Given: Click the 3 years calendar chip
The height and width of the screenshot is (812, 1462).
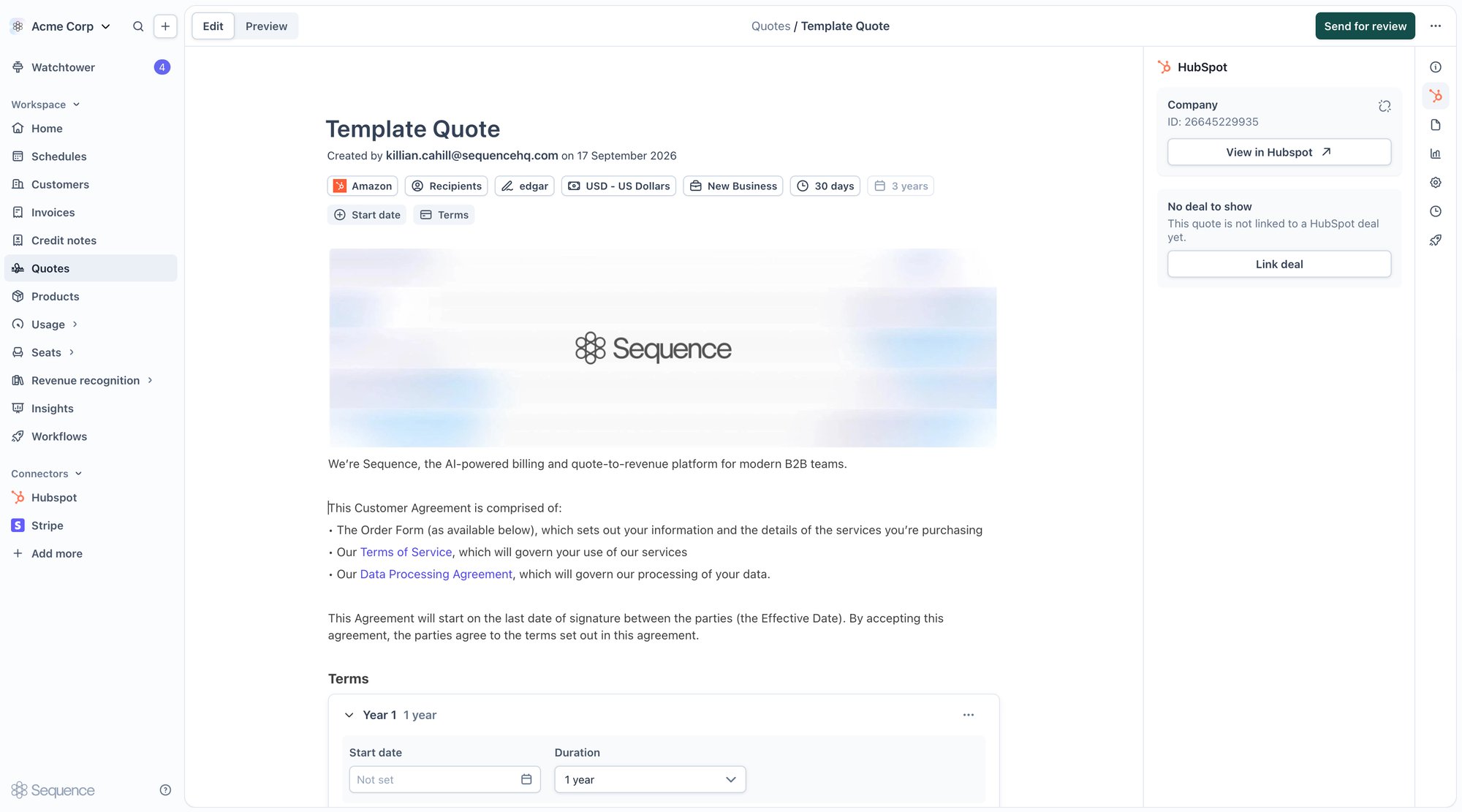Looking at the screenshot, I should (x=901, y=186).
